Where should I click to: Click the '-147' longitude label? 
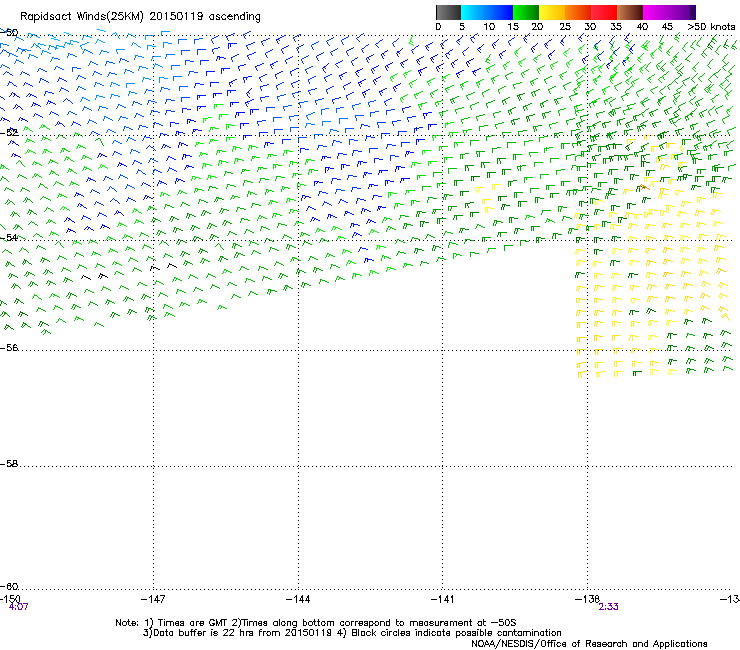(153, 599)
